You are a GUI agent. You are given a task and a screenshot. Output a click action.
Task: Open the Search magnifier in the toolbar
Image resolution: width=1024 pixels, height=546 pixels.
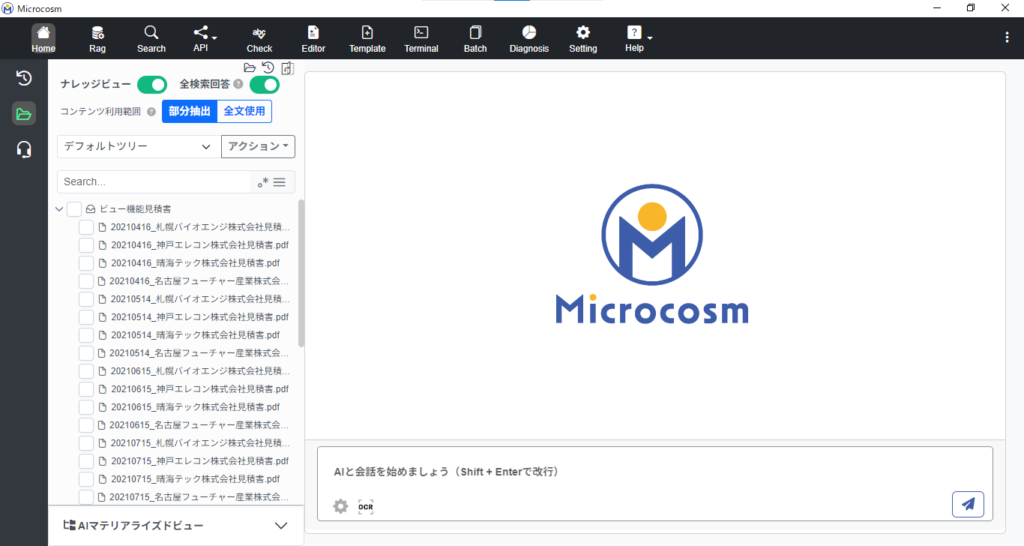151,39
